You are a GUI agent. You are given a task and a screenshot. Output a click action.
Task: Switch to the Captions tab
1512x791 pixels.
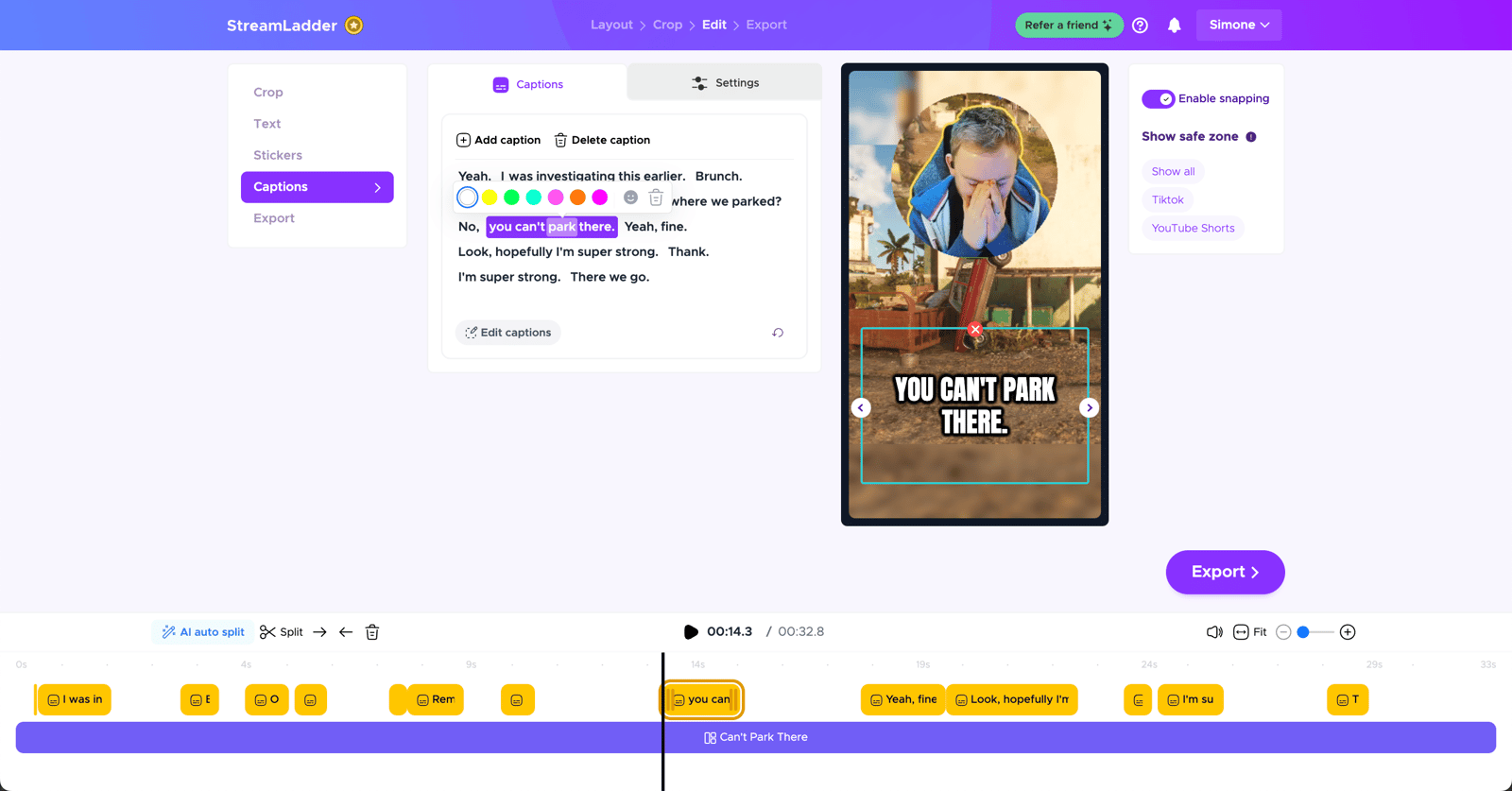528,84
